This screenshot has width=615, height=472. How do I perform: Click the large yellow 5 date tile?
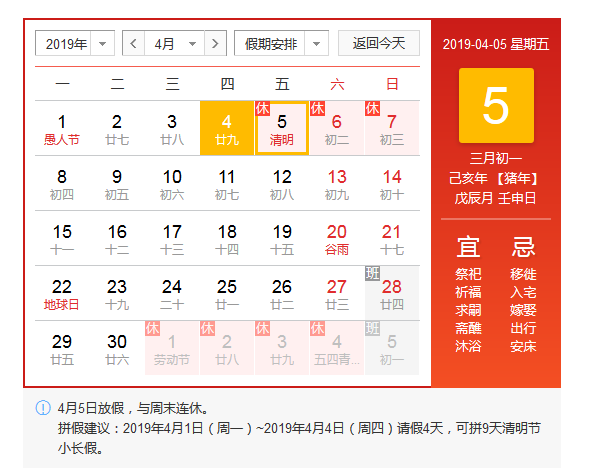coord(496,106)
